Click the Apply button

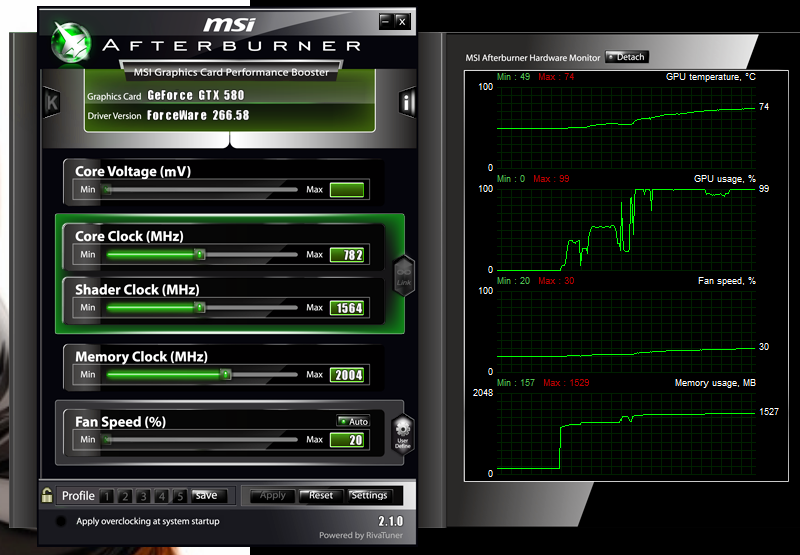272,495
